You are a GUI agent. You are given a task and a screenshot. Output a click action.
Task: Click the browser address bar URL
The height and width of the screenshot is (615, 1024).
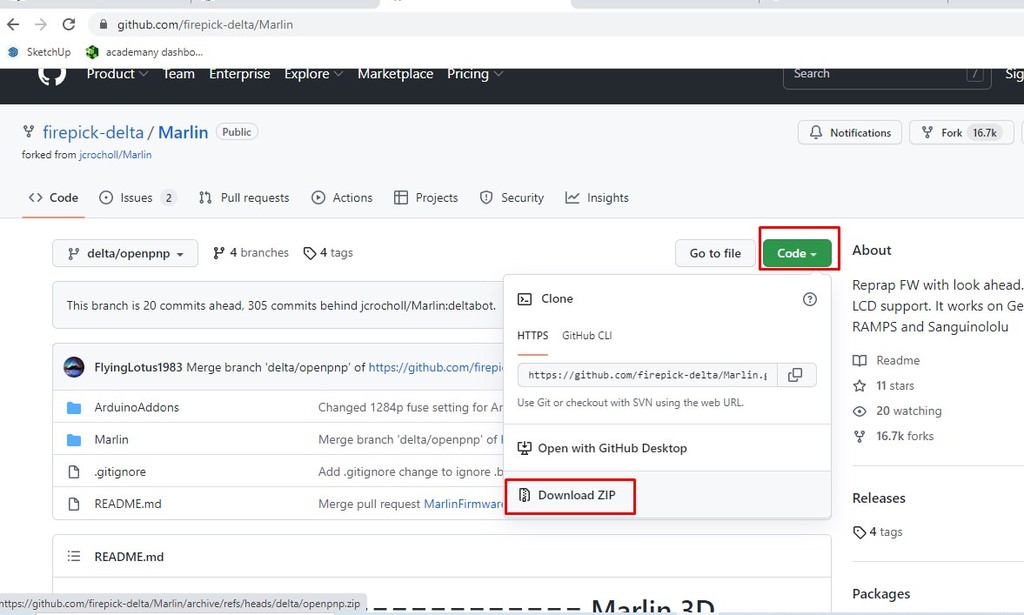pos(205,25)
